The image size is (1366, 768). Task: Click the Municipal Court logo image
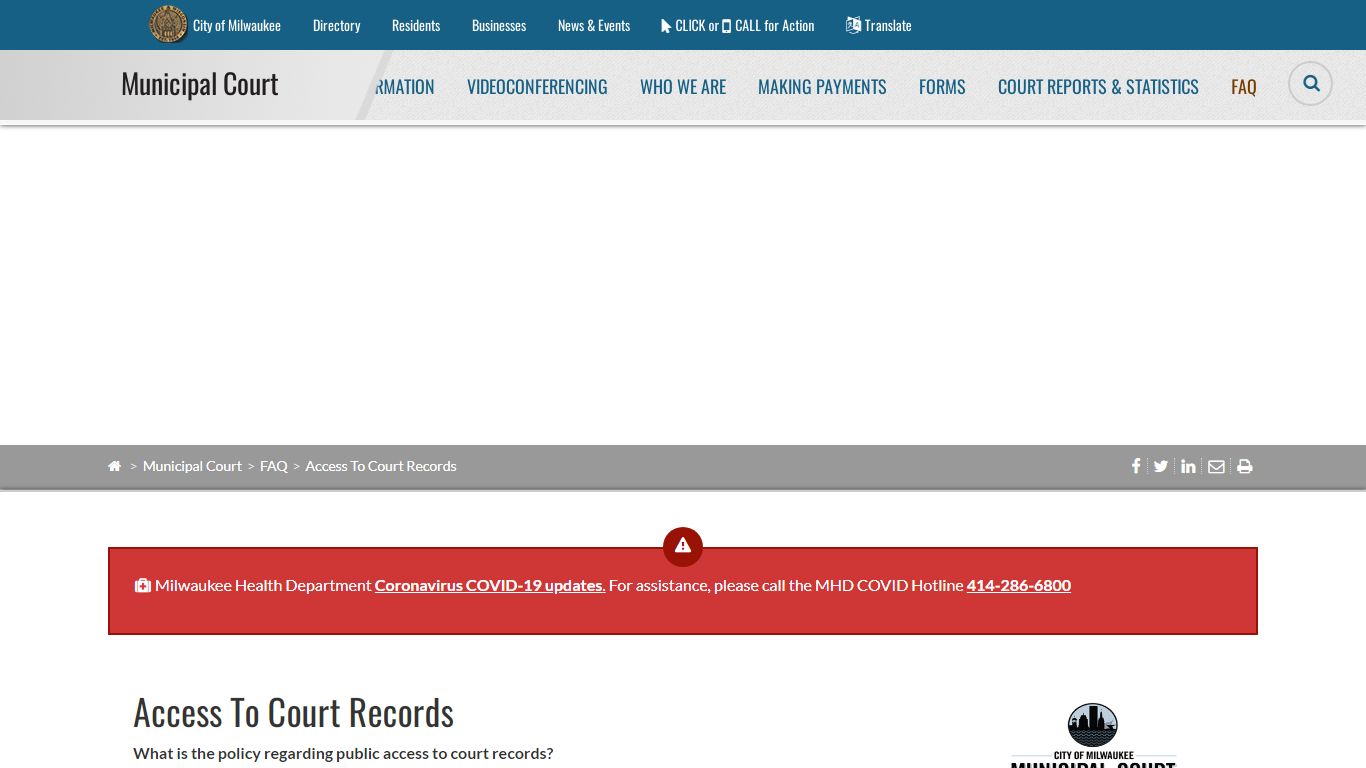1093,735
